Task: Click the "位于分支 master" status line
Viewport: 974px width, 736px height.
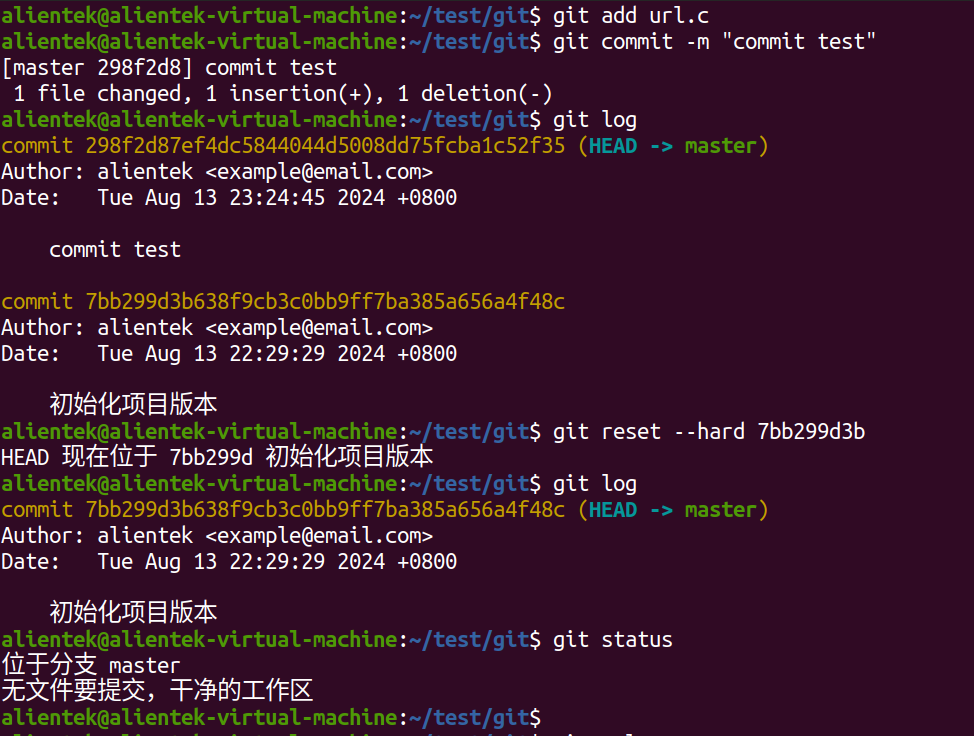Action: coord(91,666)
